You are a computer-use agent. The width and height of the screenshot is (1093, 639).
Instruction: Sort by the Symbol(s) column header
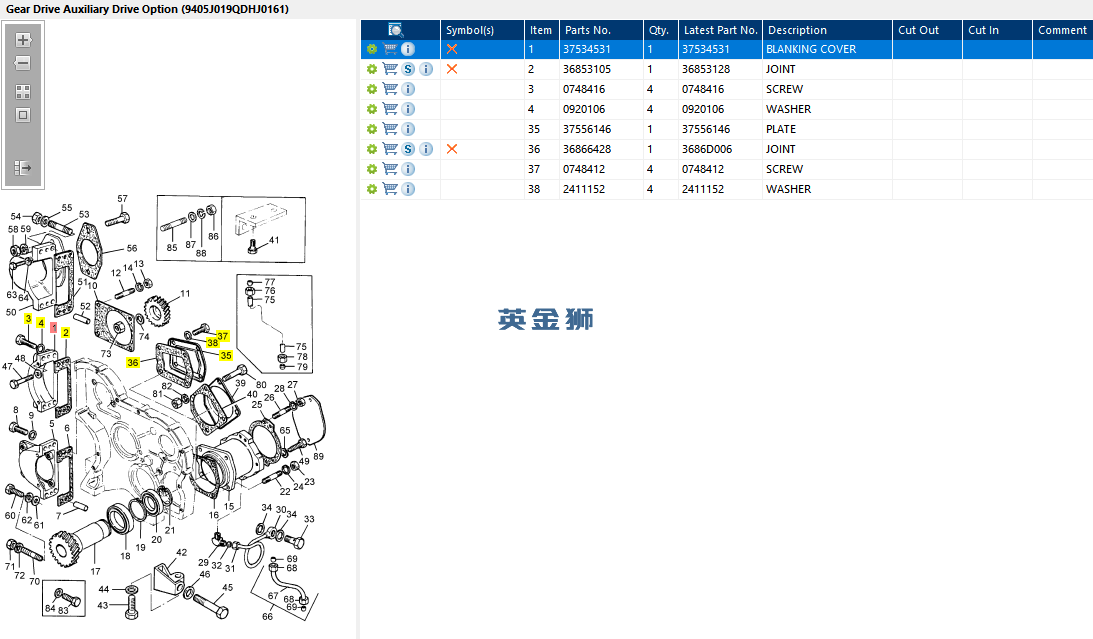point(482,30)
